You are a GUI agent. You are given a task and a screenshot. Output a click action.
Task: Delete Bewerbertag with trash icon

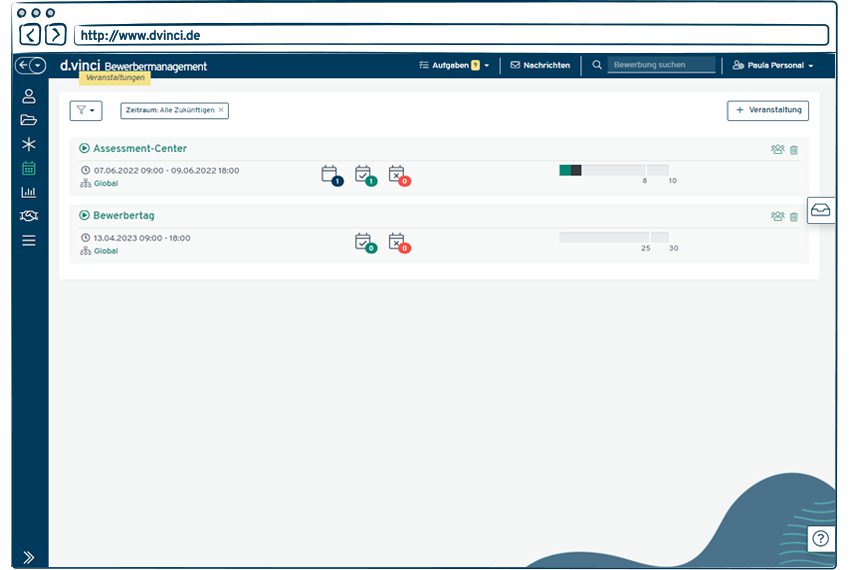(x=794, y=217)
